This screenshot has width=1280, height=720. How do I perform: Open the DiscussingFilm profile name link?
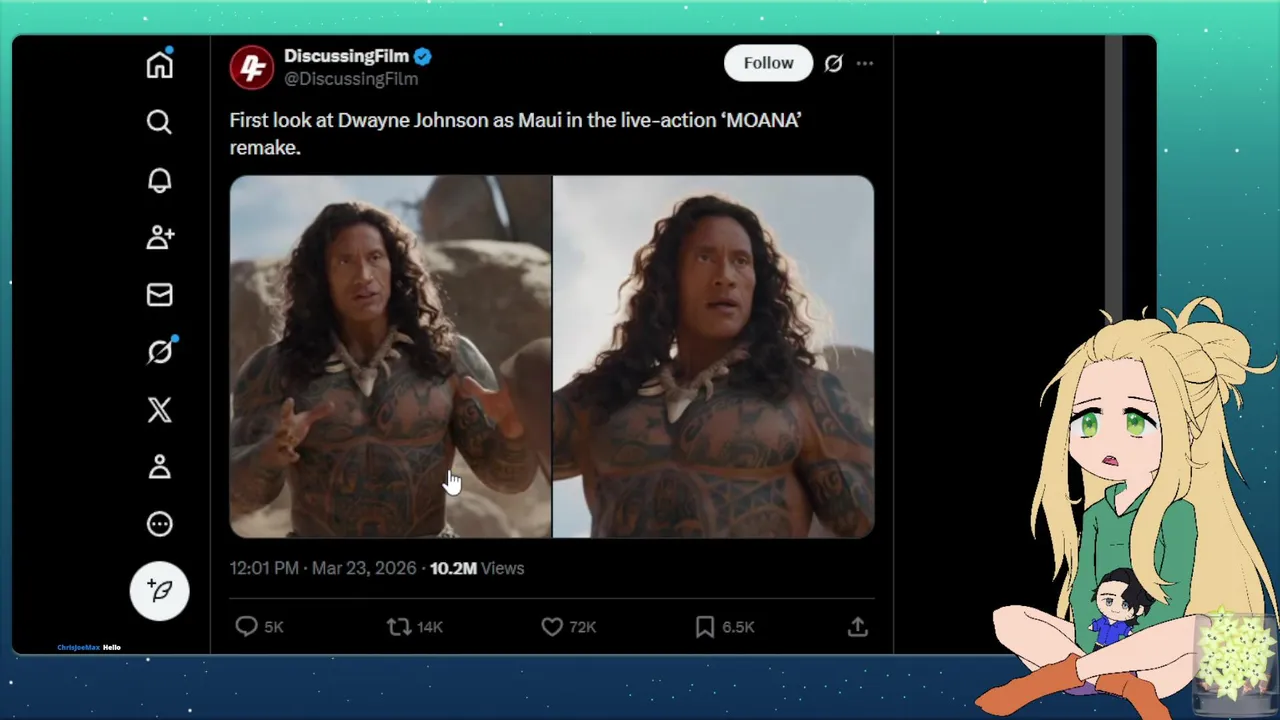point(346,56)
